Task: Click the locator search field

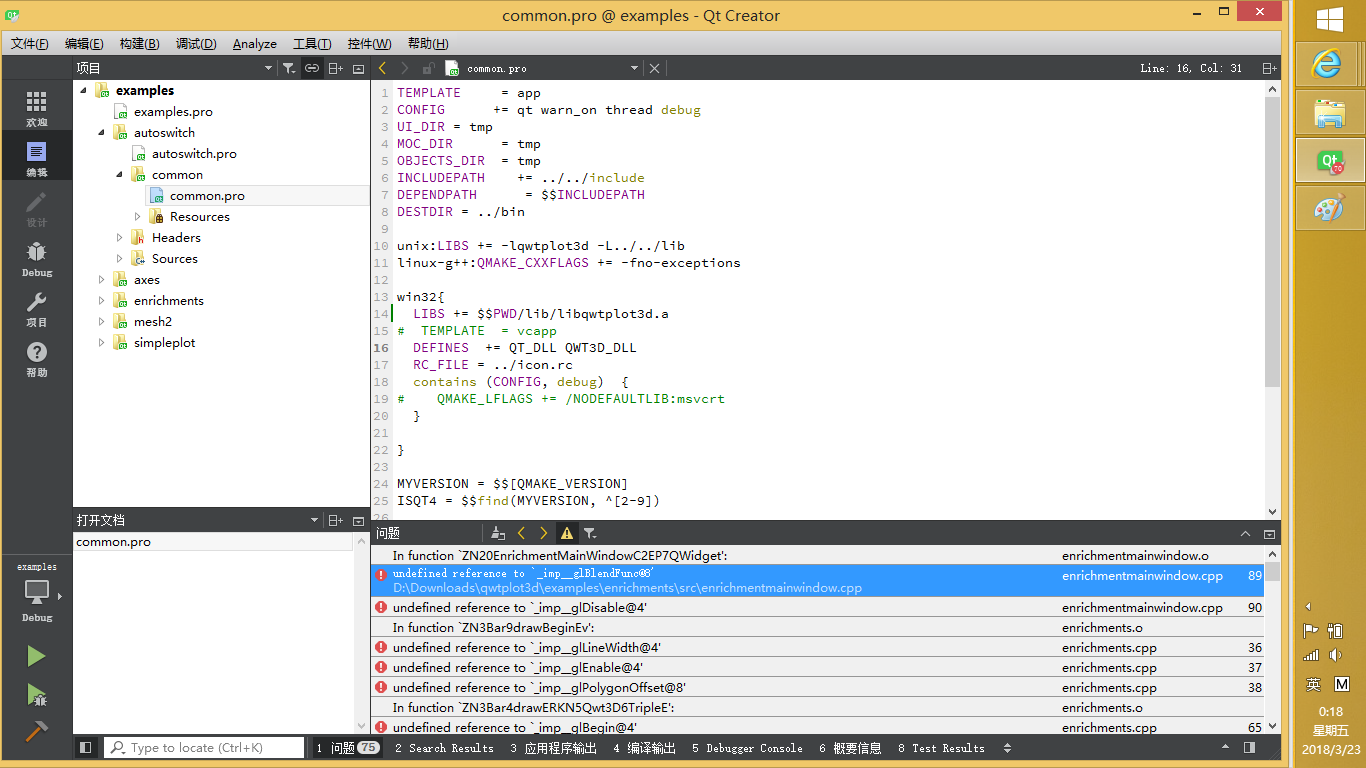Action: pyautogui.click(x=204, y=748)
